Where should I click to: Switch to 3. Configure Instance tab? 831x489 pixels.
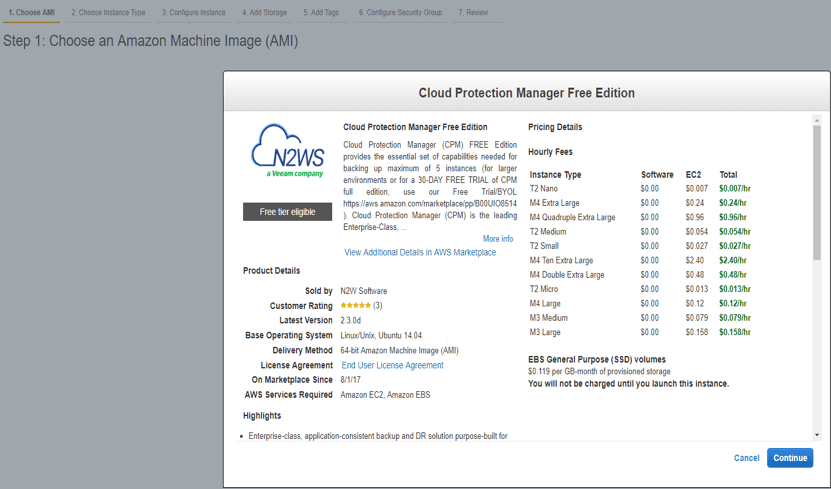193,12
